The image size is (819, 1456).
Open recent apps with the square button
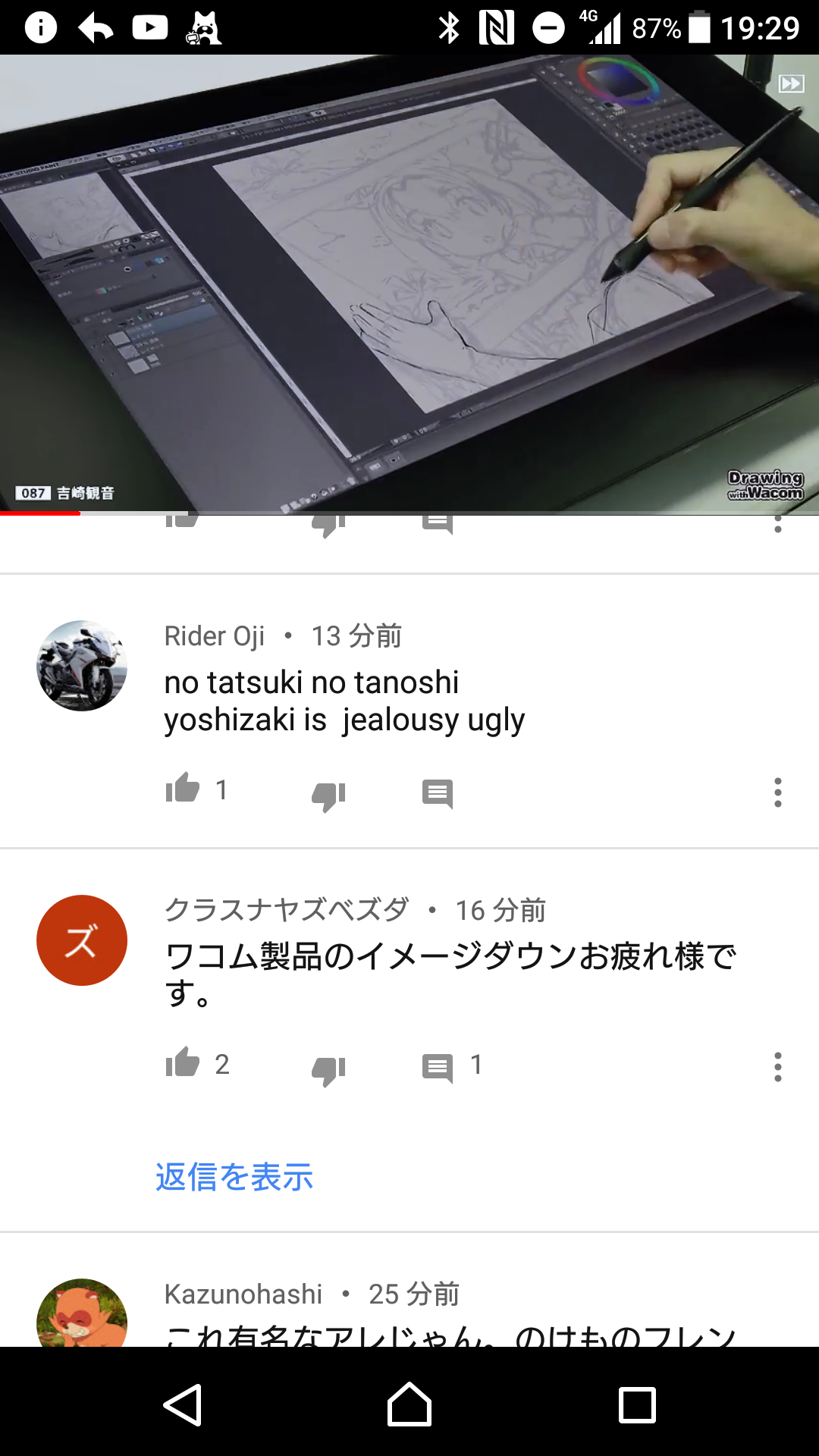point(637,1405)
